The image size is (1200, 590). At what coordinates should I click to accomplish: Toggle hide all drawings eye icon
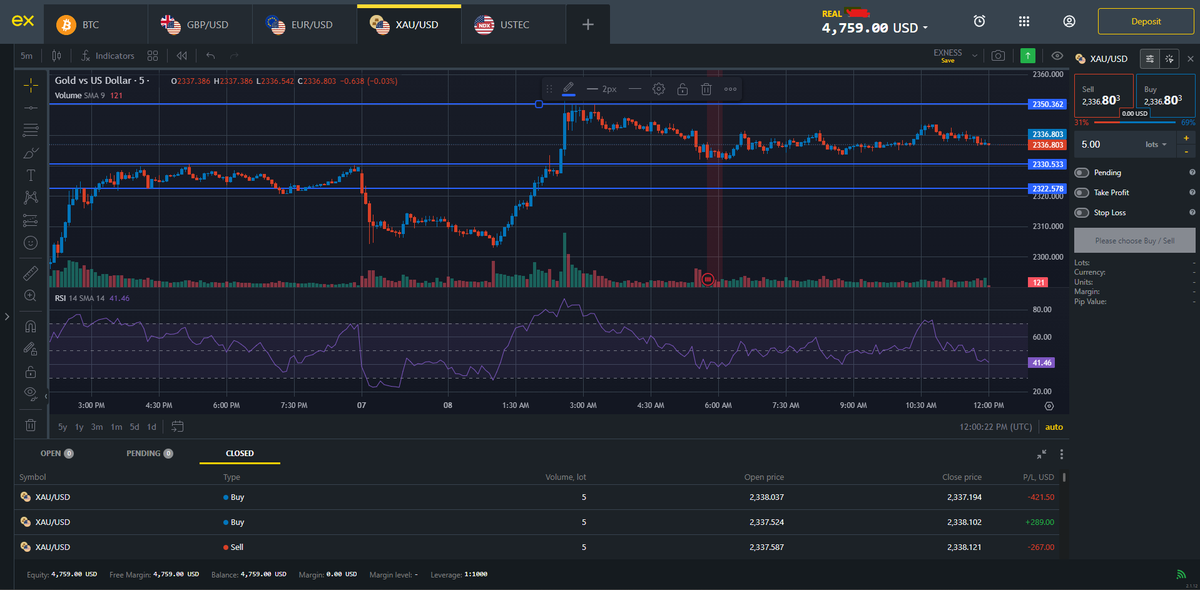(x=31, y=394)
